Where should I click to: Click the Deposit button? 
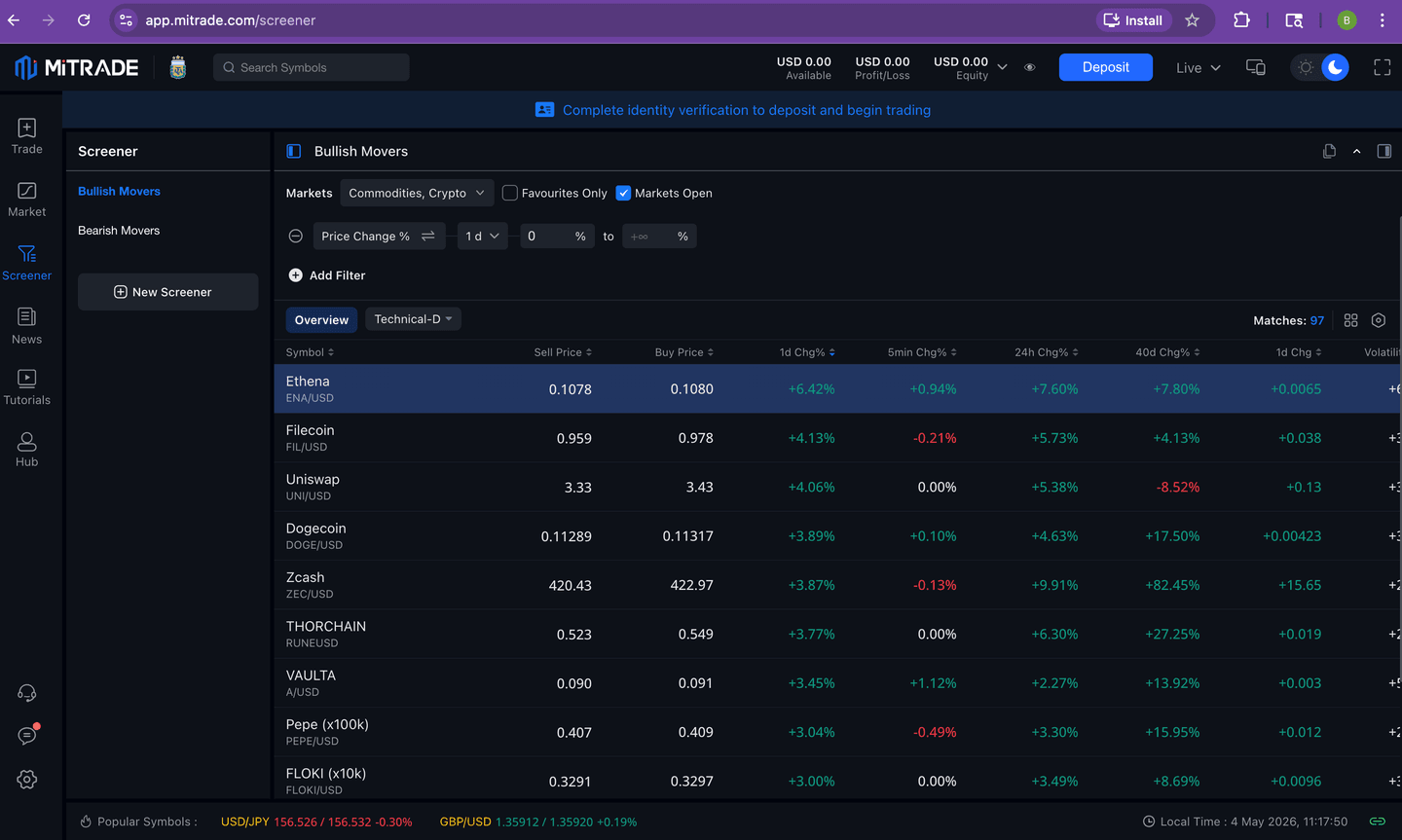tap(1106, 67)
